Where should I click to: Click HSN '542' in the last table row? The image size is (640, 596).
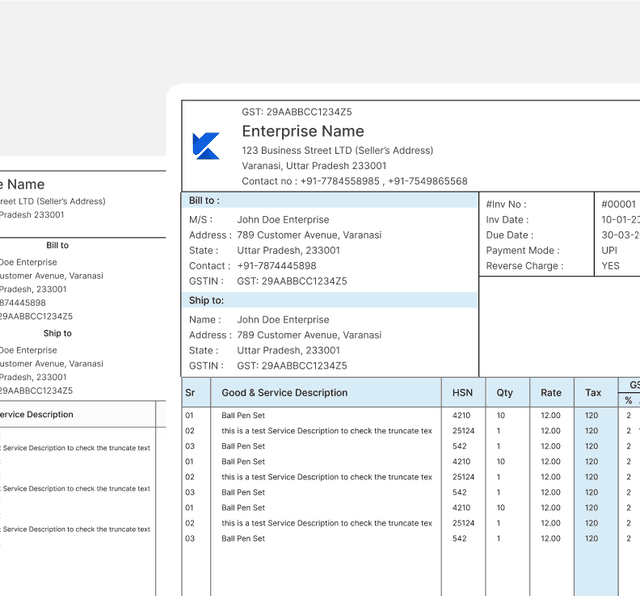tap(459, 538)
